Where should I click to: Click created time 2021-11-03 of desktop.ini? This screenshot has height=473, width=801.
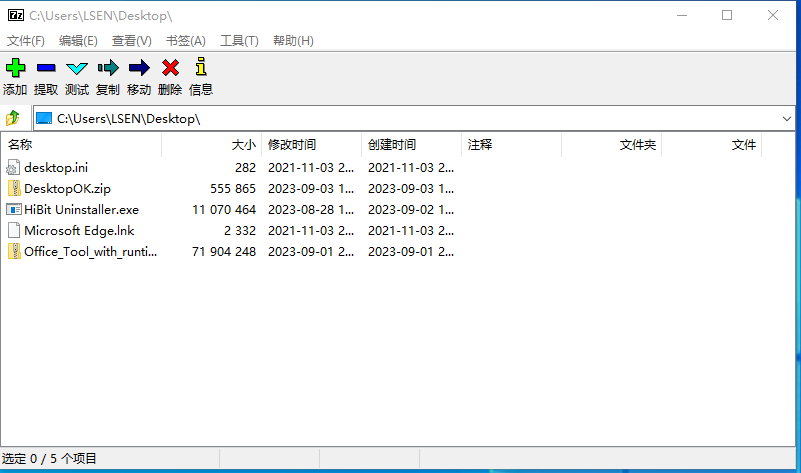point(411,168)
